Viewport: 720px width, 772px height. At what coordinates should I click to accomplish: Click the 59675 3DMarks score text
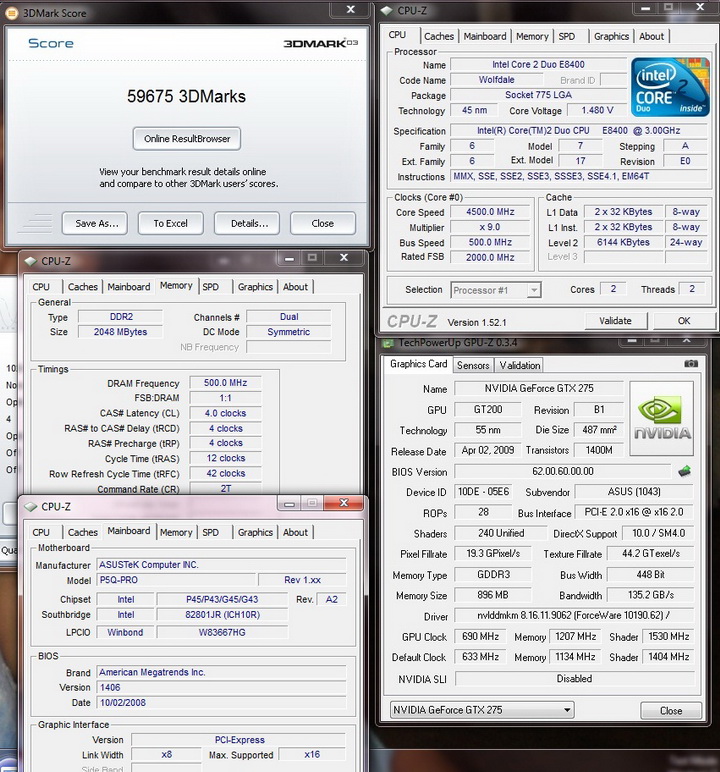point(186,96)
